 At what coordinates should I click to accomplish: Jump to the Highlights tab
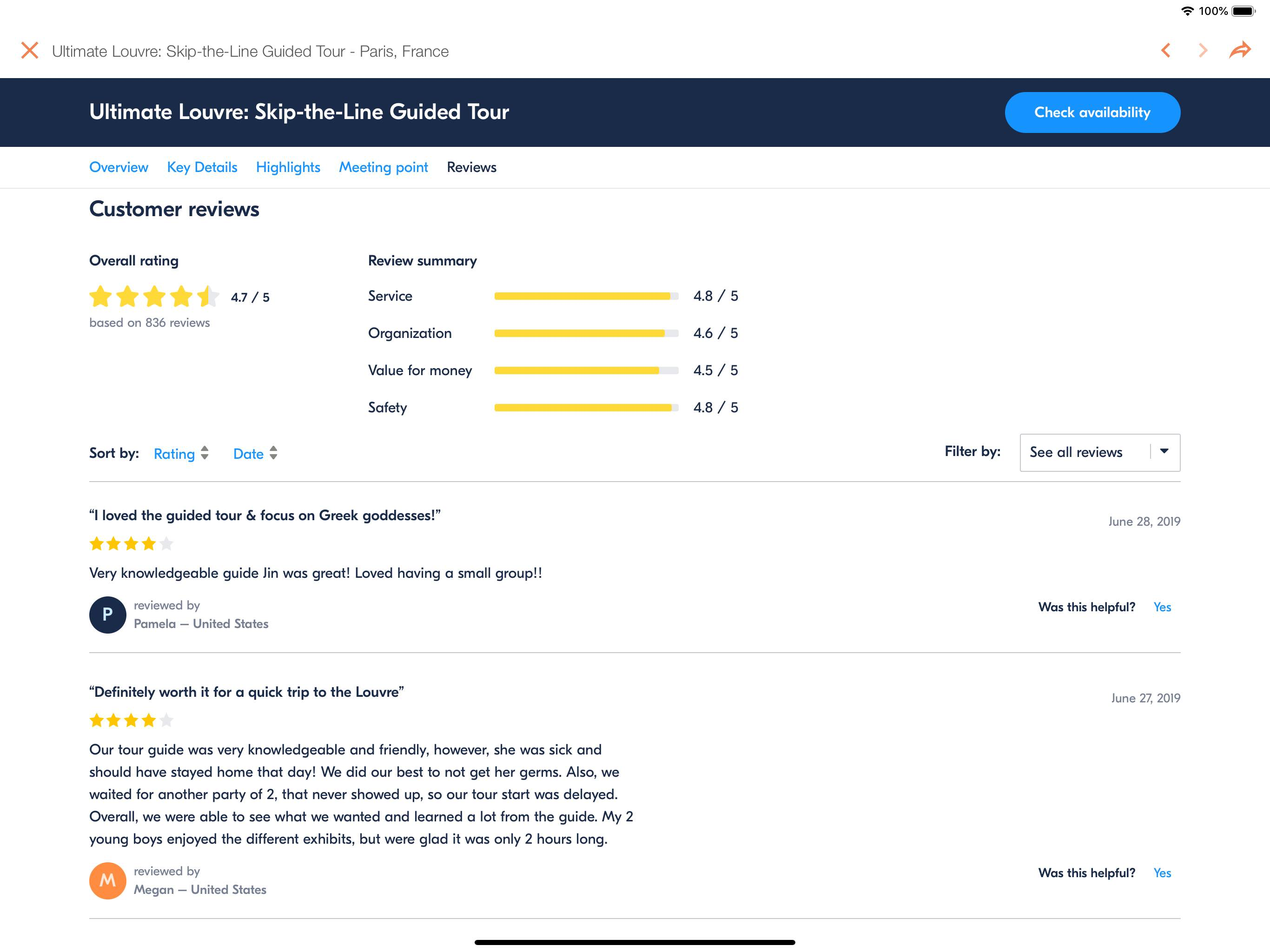coord(288,167)
